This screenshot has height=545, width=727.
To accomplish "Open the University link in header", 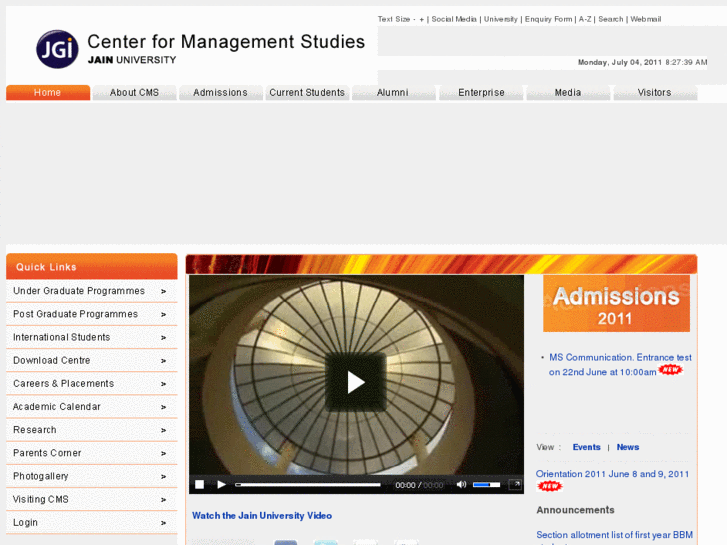I will (x=501, y=19).
